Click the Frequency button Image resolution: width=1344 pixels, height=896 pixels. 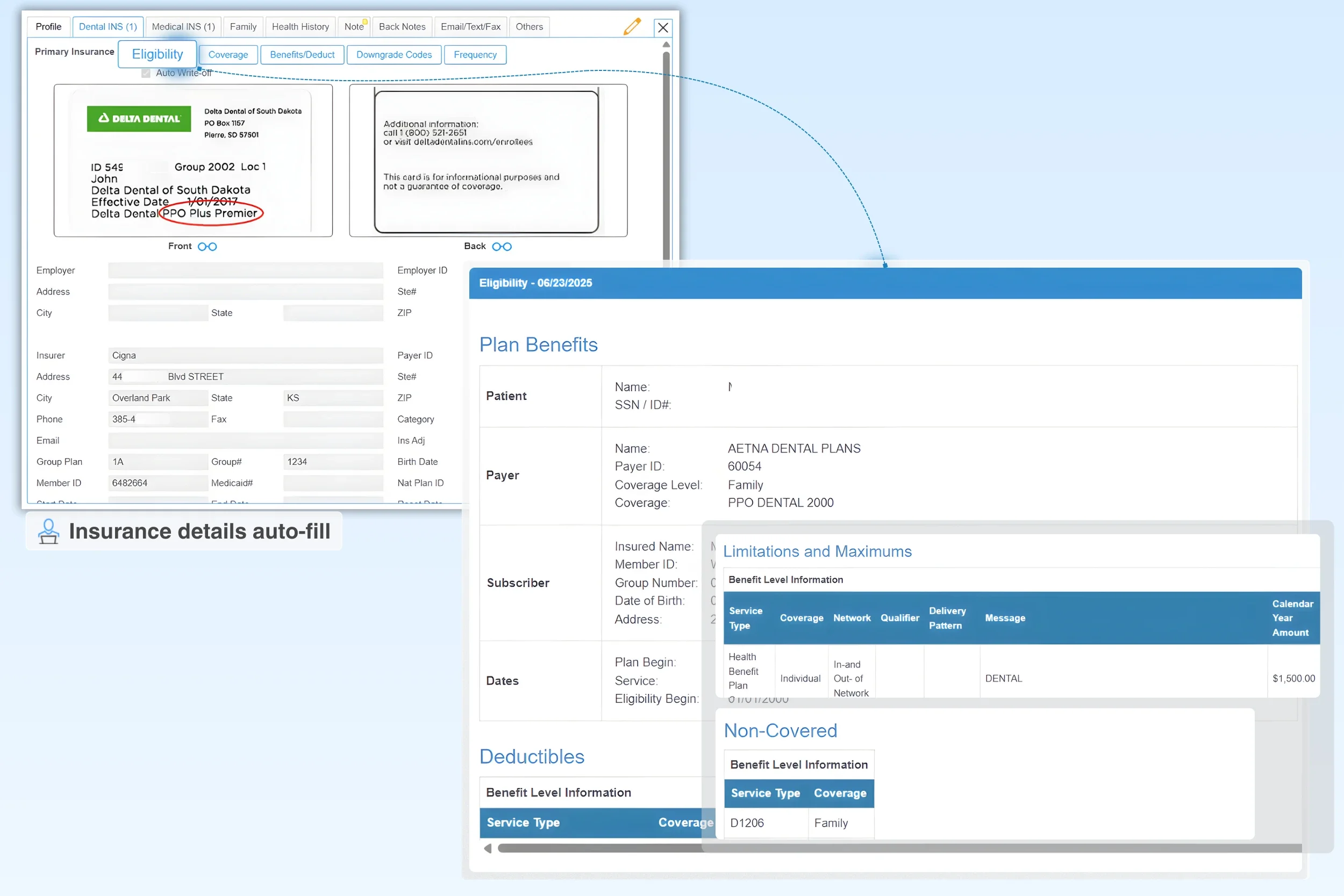click(475, 55)
